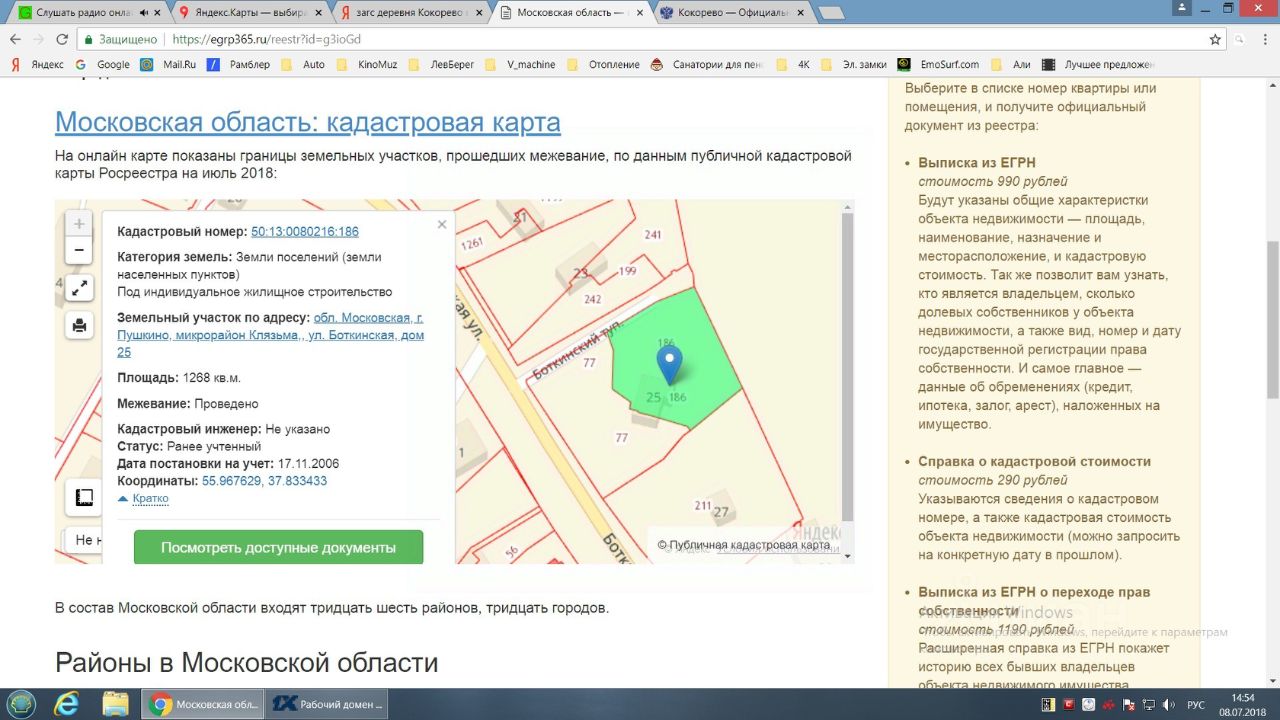Image resolution: width=1280 pixels, height=720 pixels.
Task: Close the parcel info popup
Action: click(x=442, y=225)
